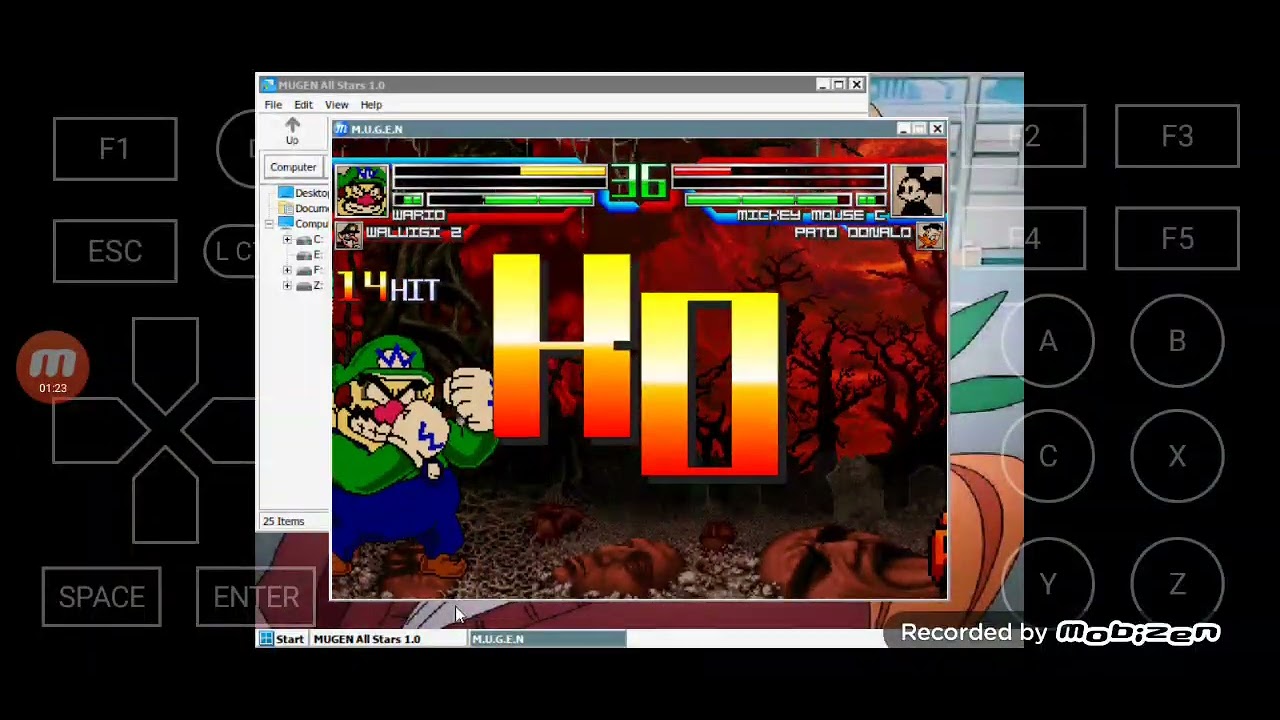Open the Mobizen recording bubble
Viewport: 1280px width, 720px height.
pyautogui.click(x=53, y=367)
